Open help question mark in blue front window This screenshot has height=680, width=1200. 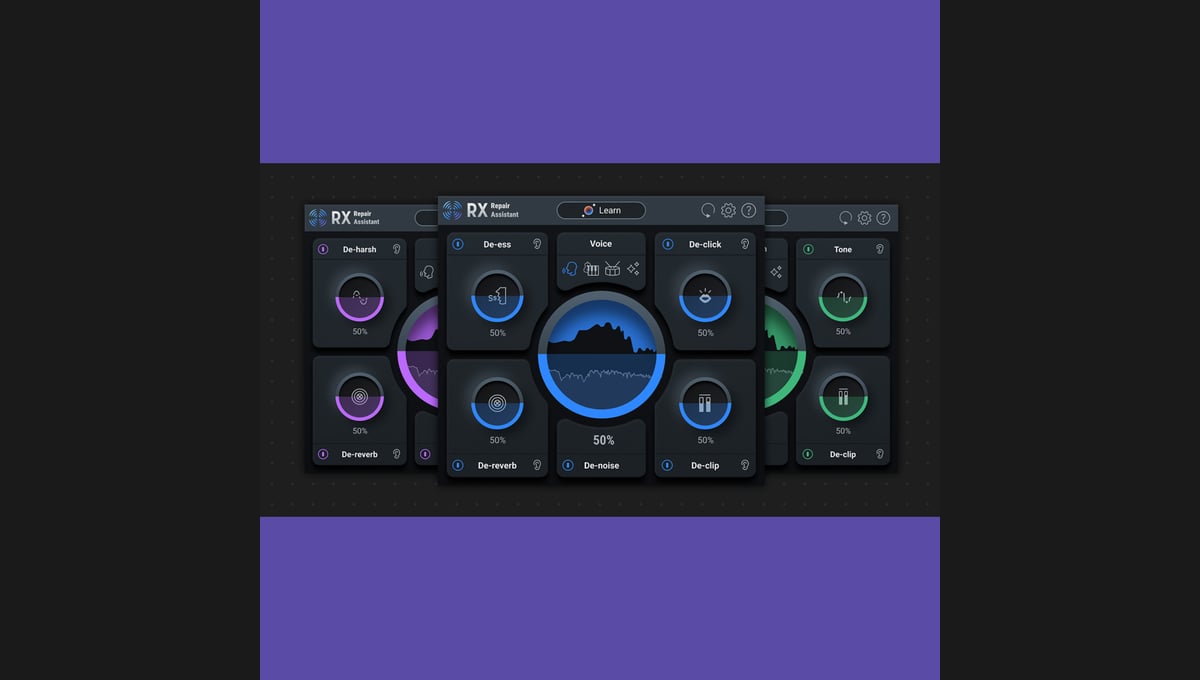coord(748,210)
